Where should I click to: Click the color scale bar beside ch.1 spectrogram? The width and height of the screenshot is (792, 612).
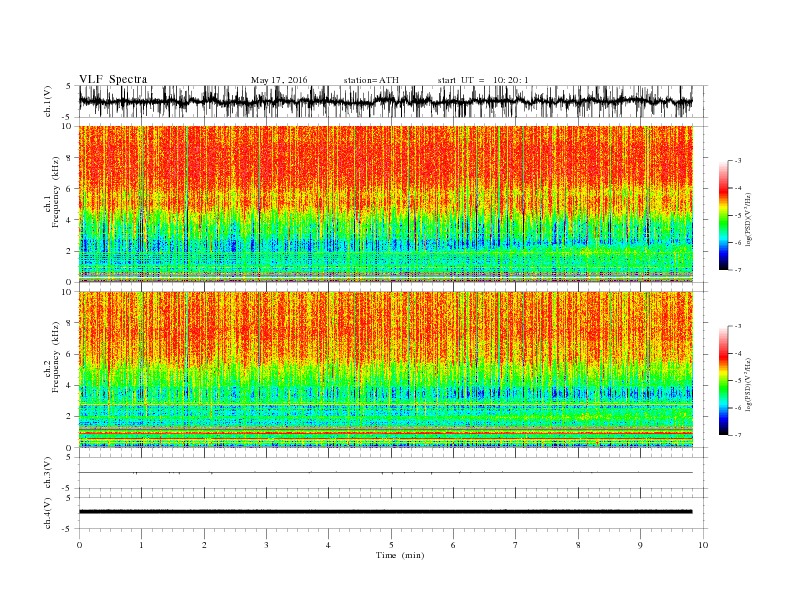pyautogui.click(x=723, y=216)
